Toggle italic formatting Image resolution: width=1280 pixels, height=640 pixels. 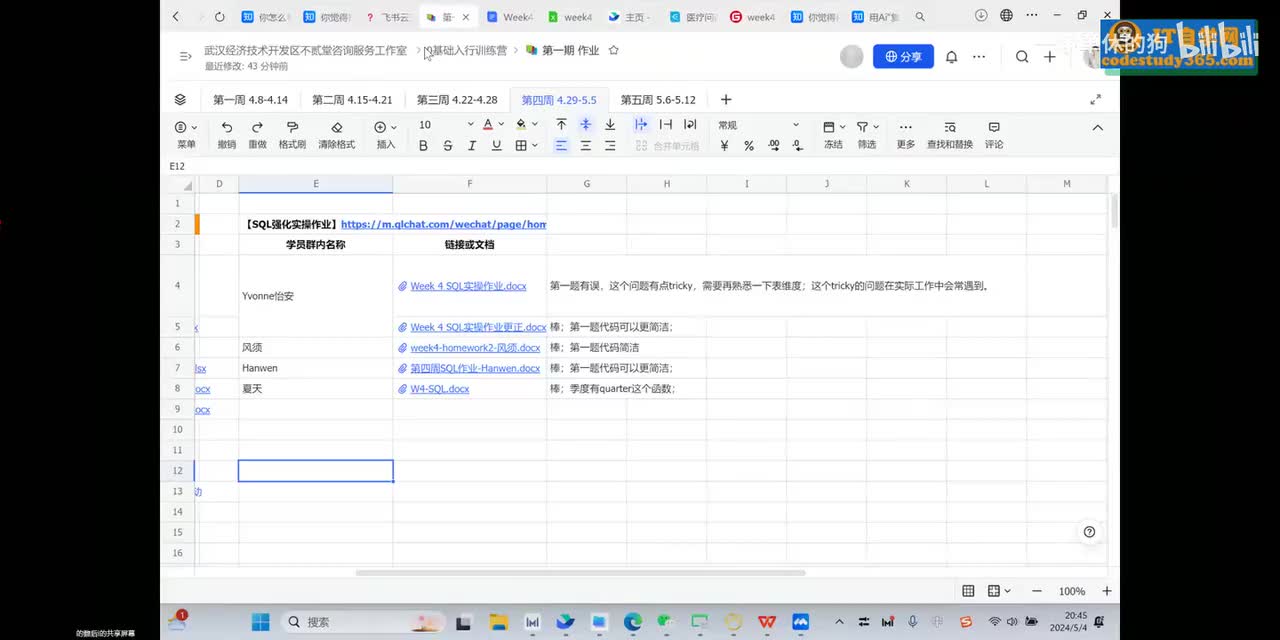[x=472, y=146]
